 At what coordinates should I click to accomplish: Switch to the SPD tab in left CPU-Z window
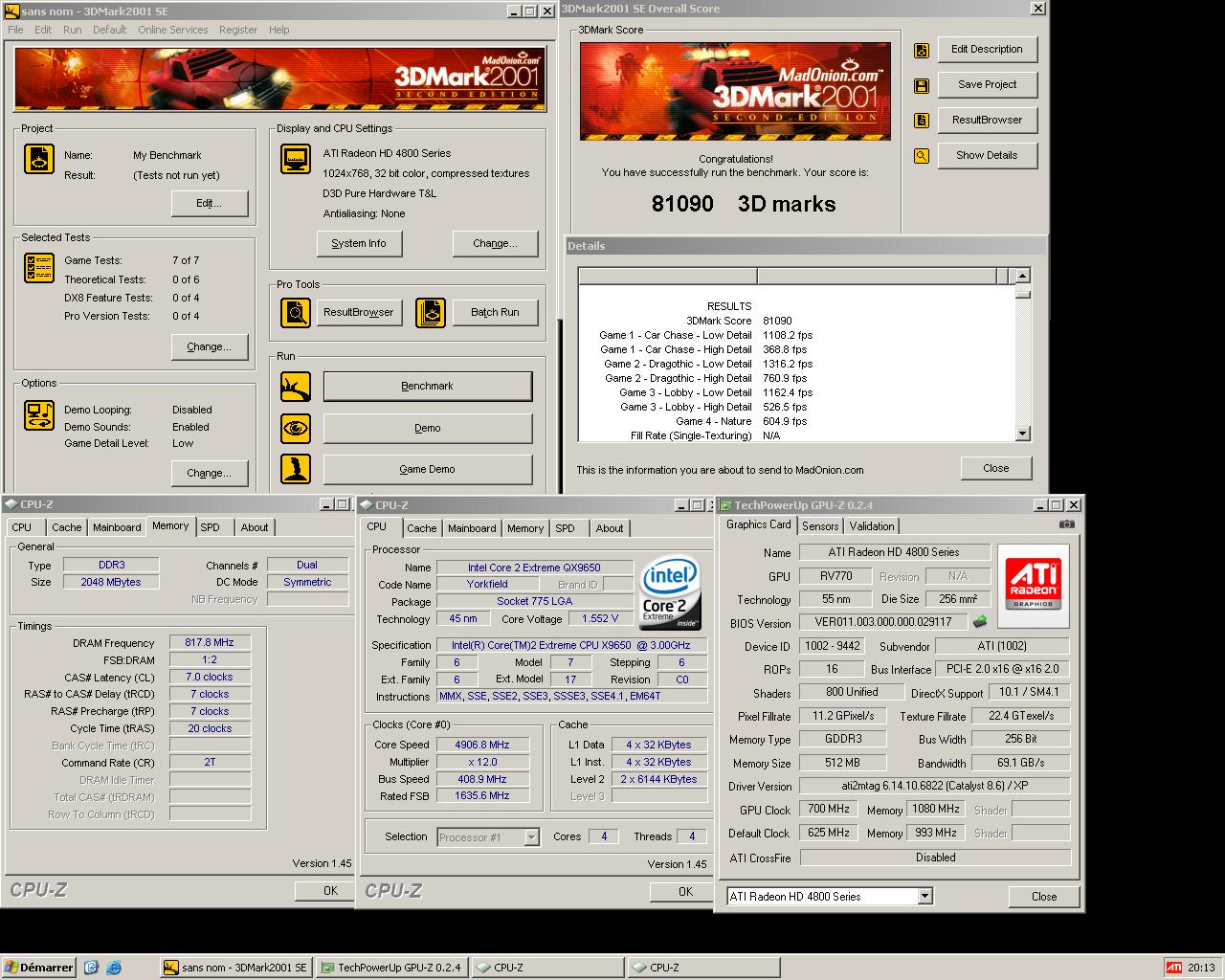click(x=211, y=527)
